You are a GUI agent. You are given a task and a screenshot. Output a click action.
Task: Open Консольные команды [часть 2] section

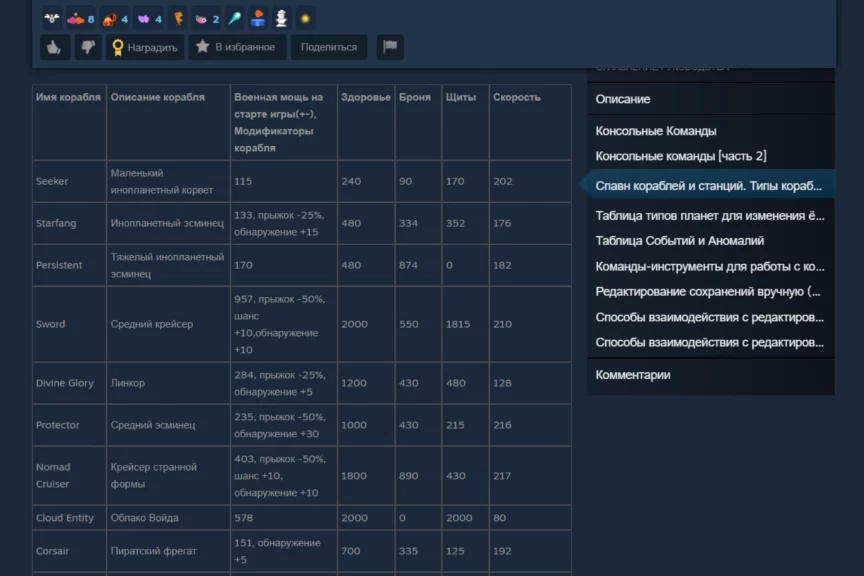click(681, 156)
